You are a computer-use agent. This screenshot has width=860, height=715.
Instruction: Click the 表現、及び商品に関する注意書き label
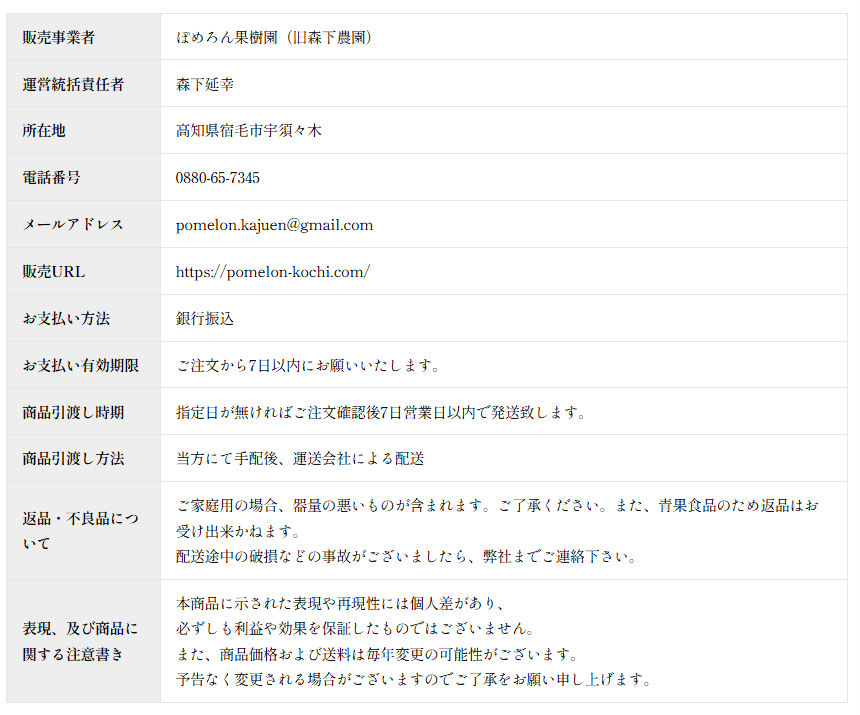tap(80, 642)
